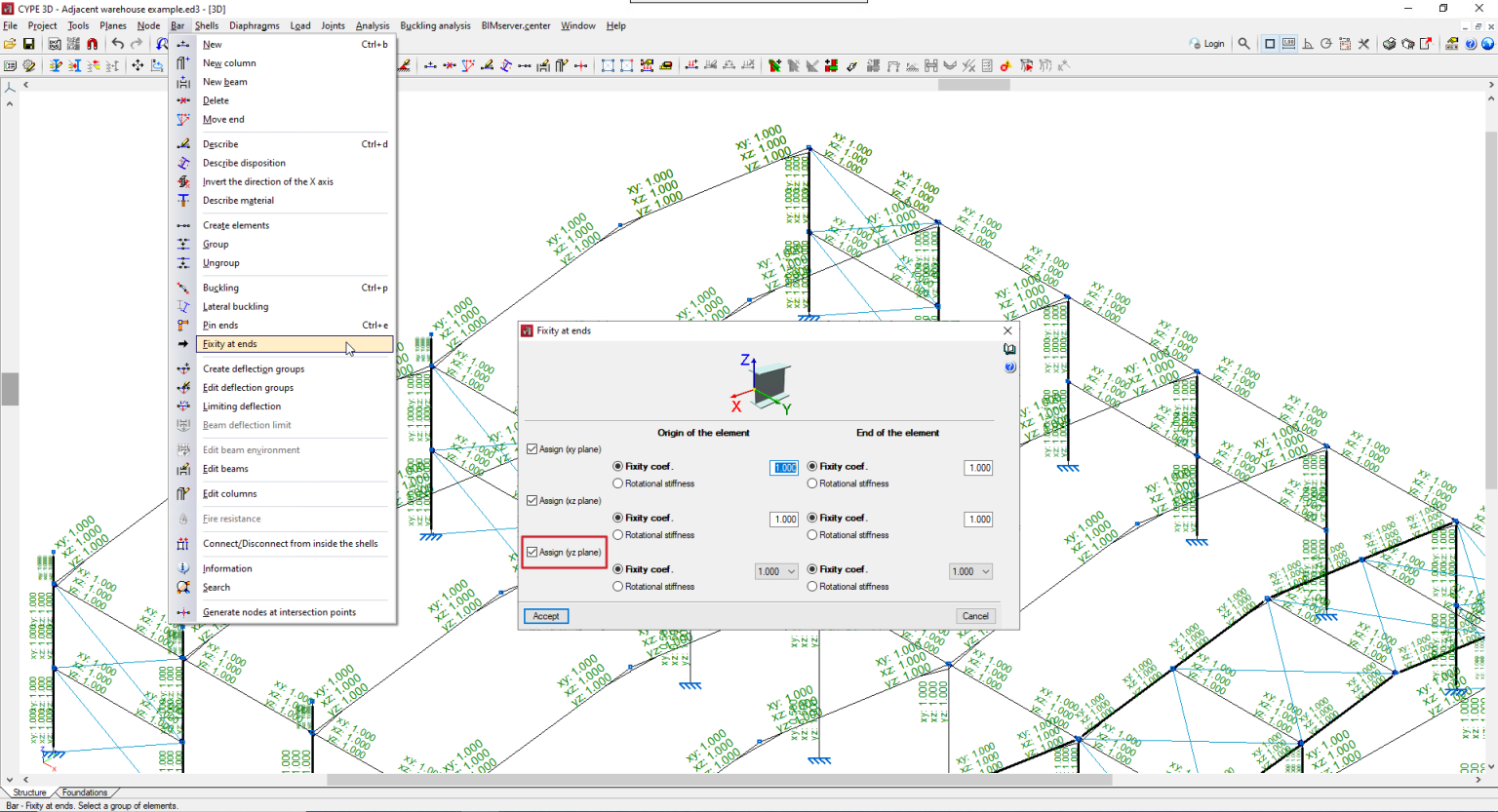Click the Undo arrow icon
Viewport: 1498px width, 812px height.
pyautogui.click(x=118, y=44)
